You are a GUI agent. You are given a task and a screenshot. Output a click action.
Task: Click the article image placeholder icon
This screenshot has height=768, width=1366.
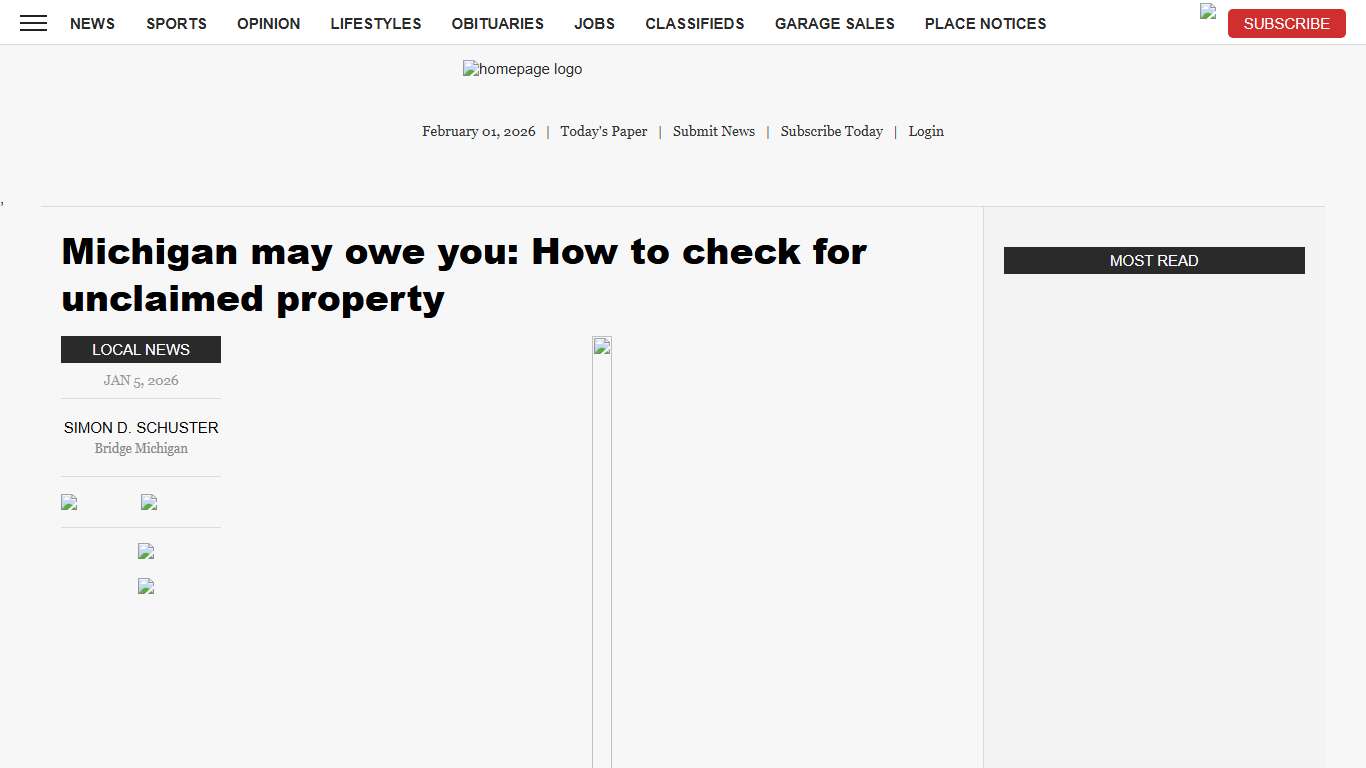[x=602, y=344]
